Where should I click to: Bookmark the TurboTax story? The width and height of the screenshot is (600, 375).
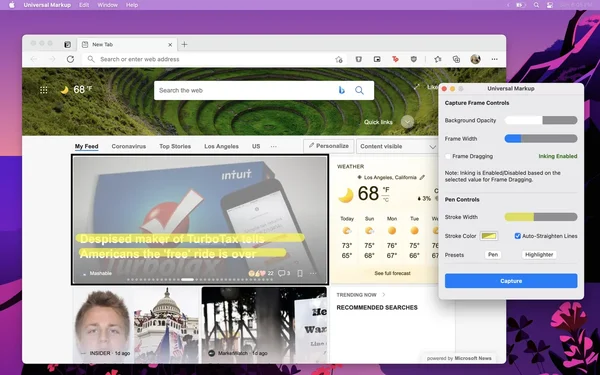pyautogui.click(x=300, y=273)
